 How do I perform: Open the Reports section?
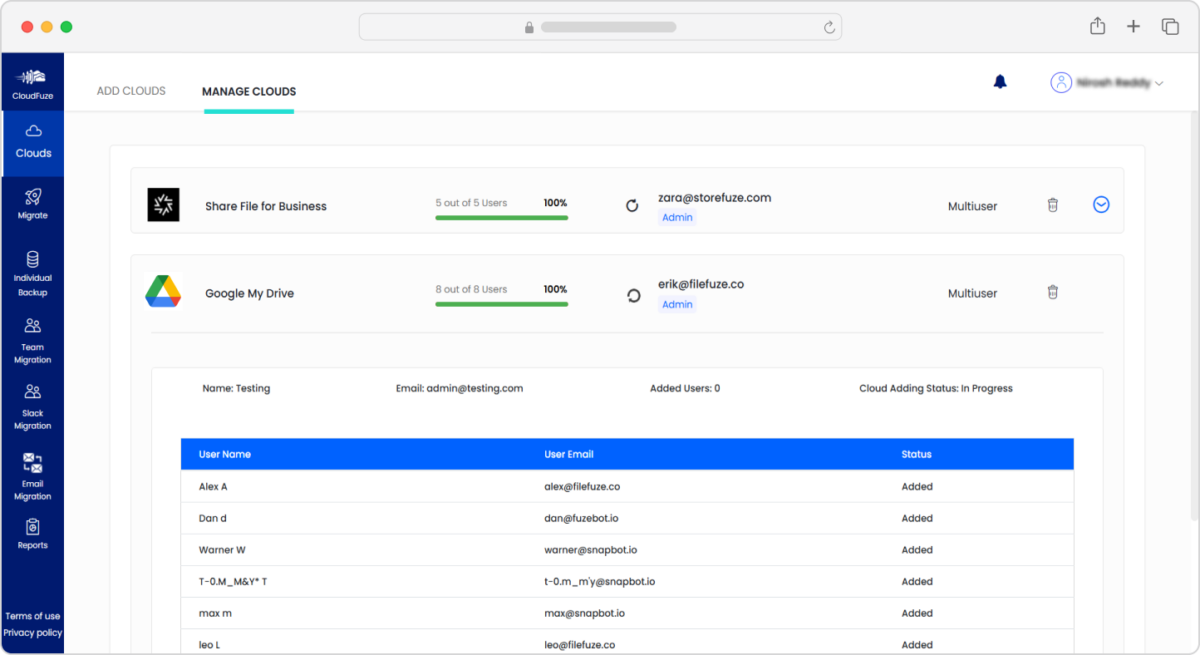click(x=32, y=531)
